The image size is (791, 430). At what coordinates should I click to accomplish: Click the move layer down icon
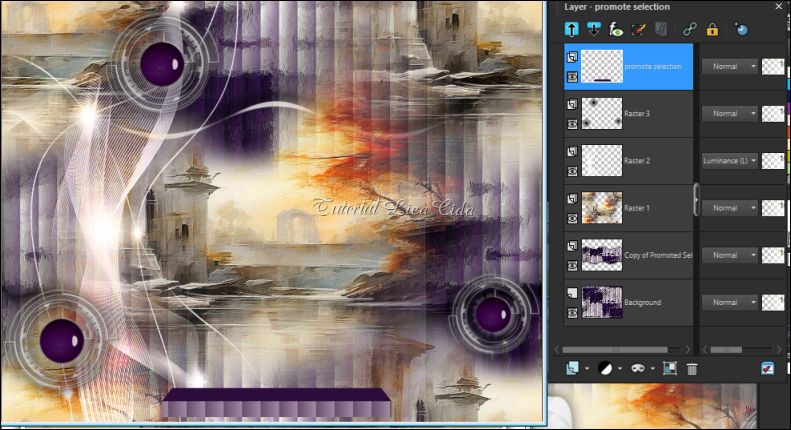(594, 29)
